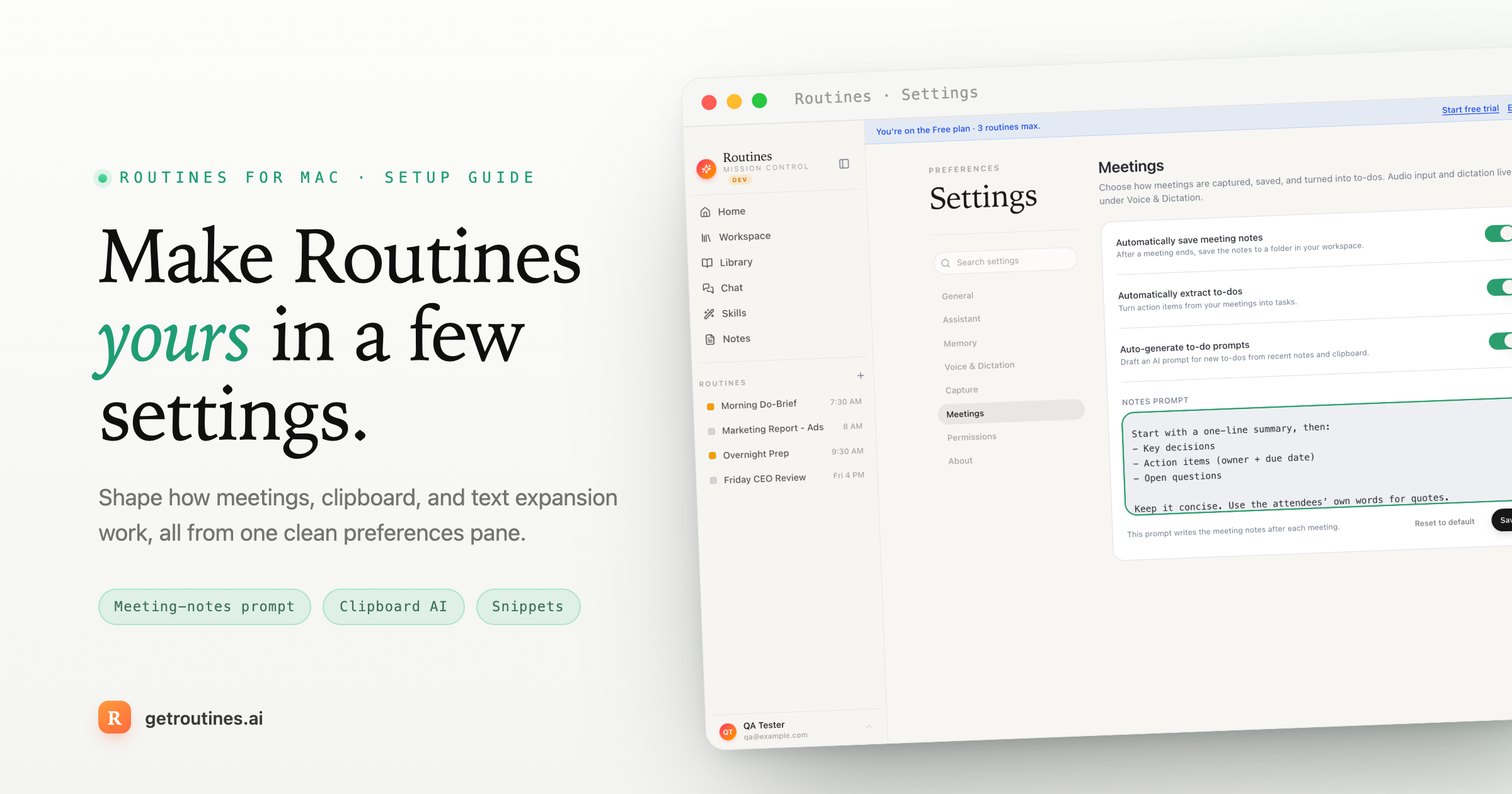Click the QA Tester avatar
This screenshot has width=1512, height=794.
pyautogui.click(x=728, y=732)
